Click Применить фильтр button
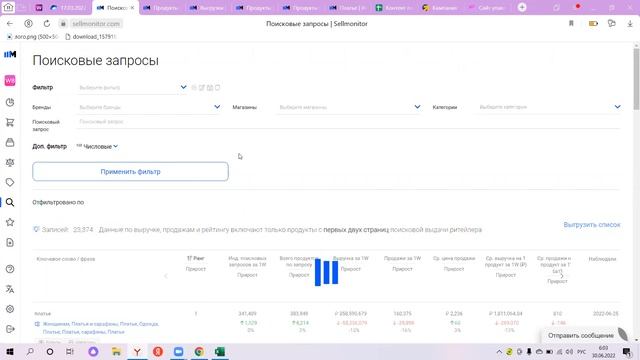The height and width of the screenshot is (360, 640). [130, 171]
